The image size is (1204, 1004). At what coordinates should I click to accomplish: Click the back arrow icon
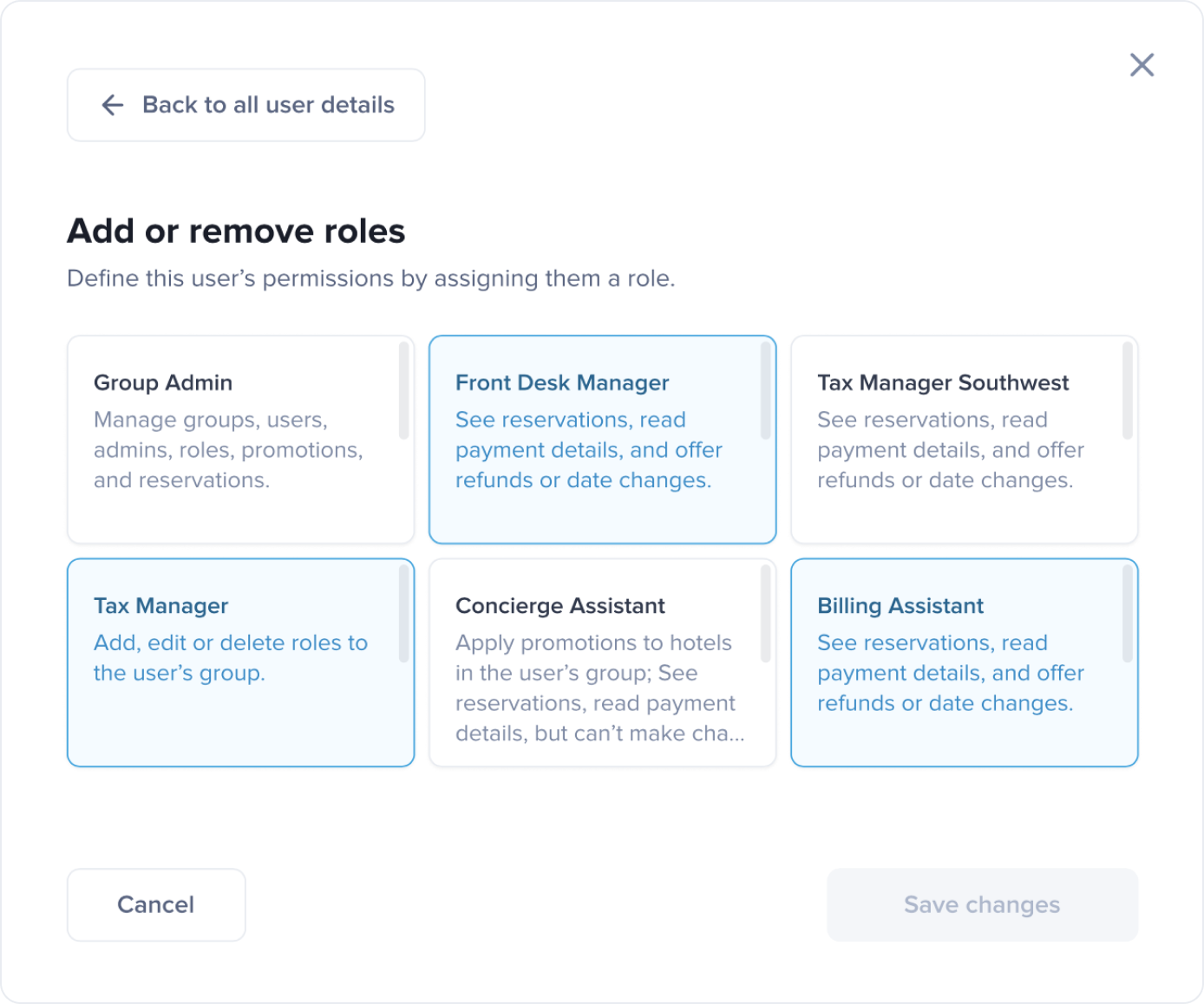[x=113, y=105]
